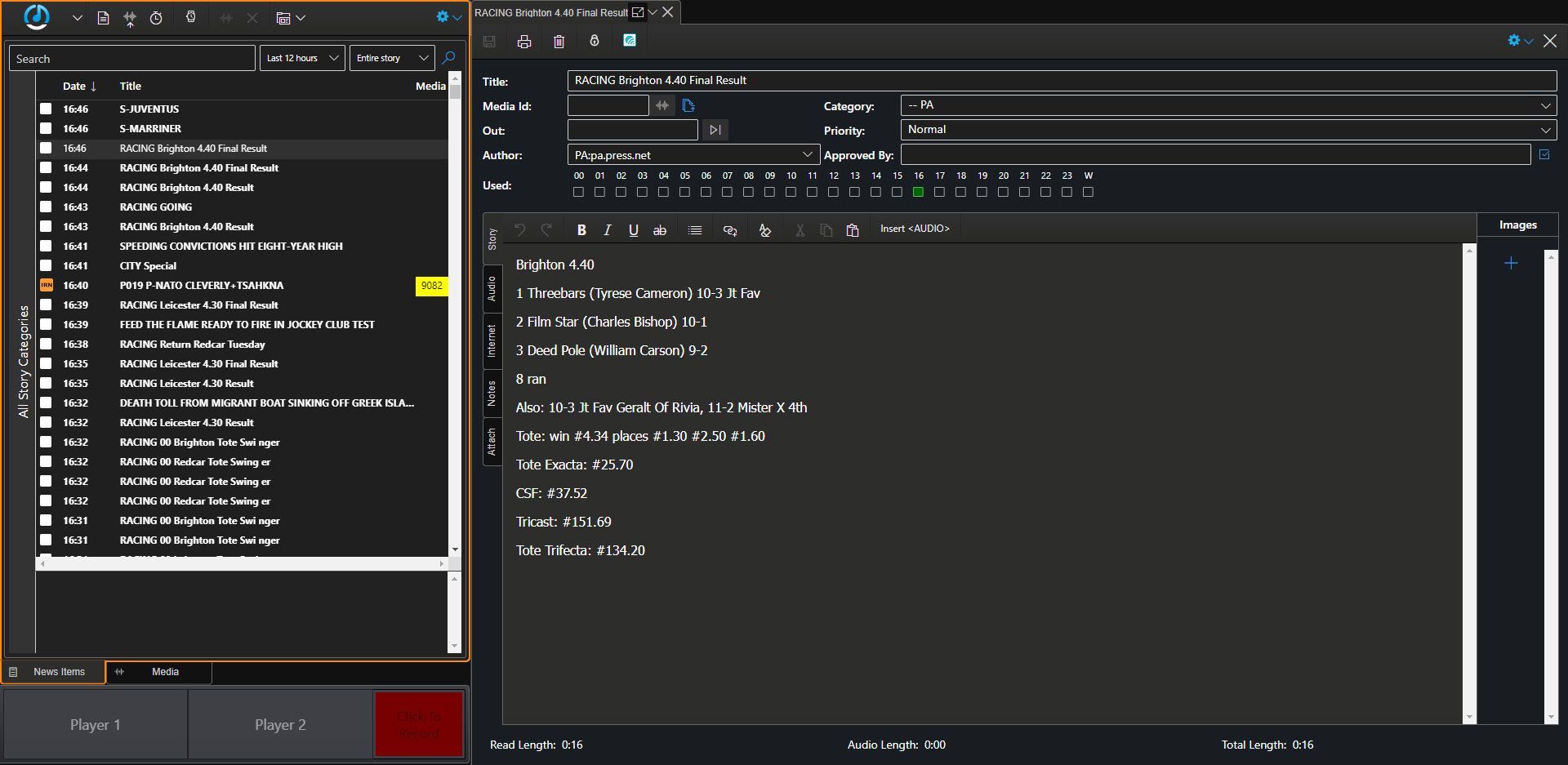Toggle the hour 16 Used checkbox

[x=918, y=192]
